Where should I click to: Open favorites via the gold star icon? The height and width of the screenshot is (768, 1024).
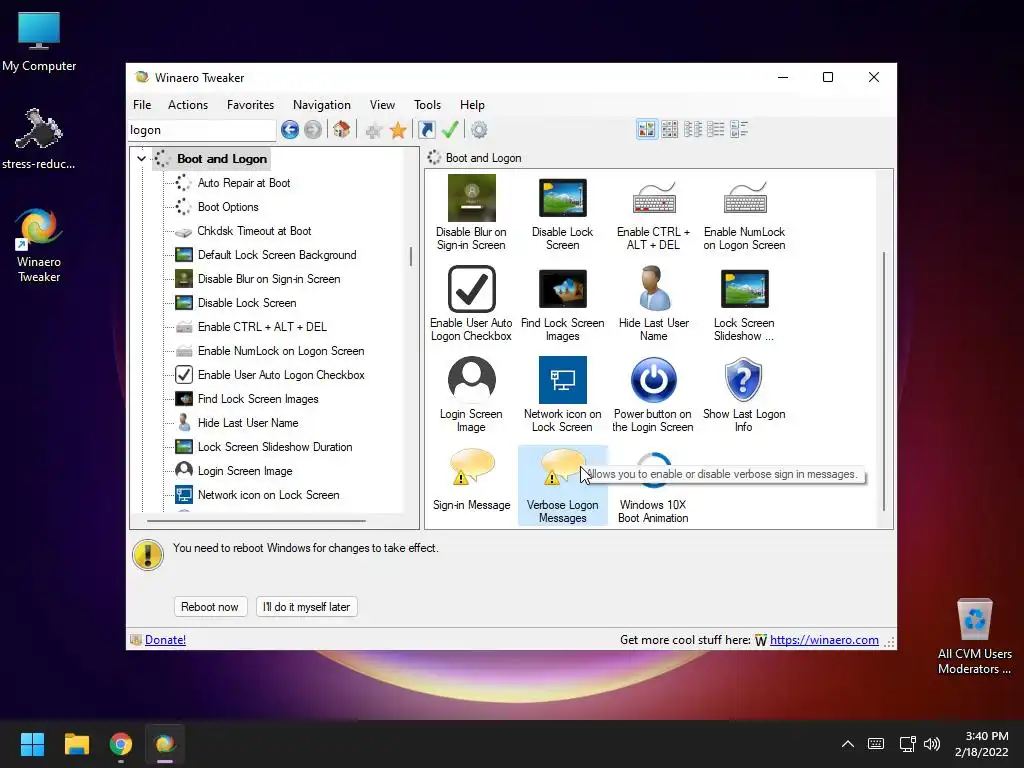click(x=398, y=131)
